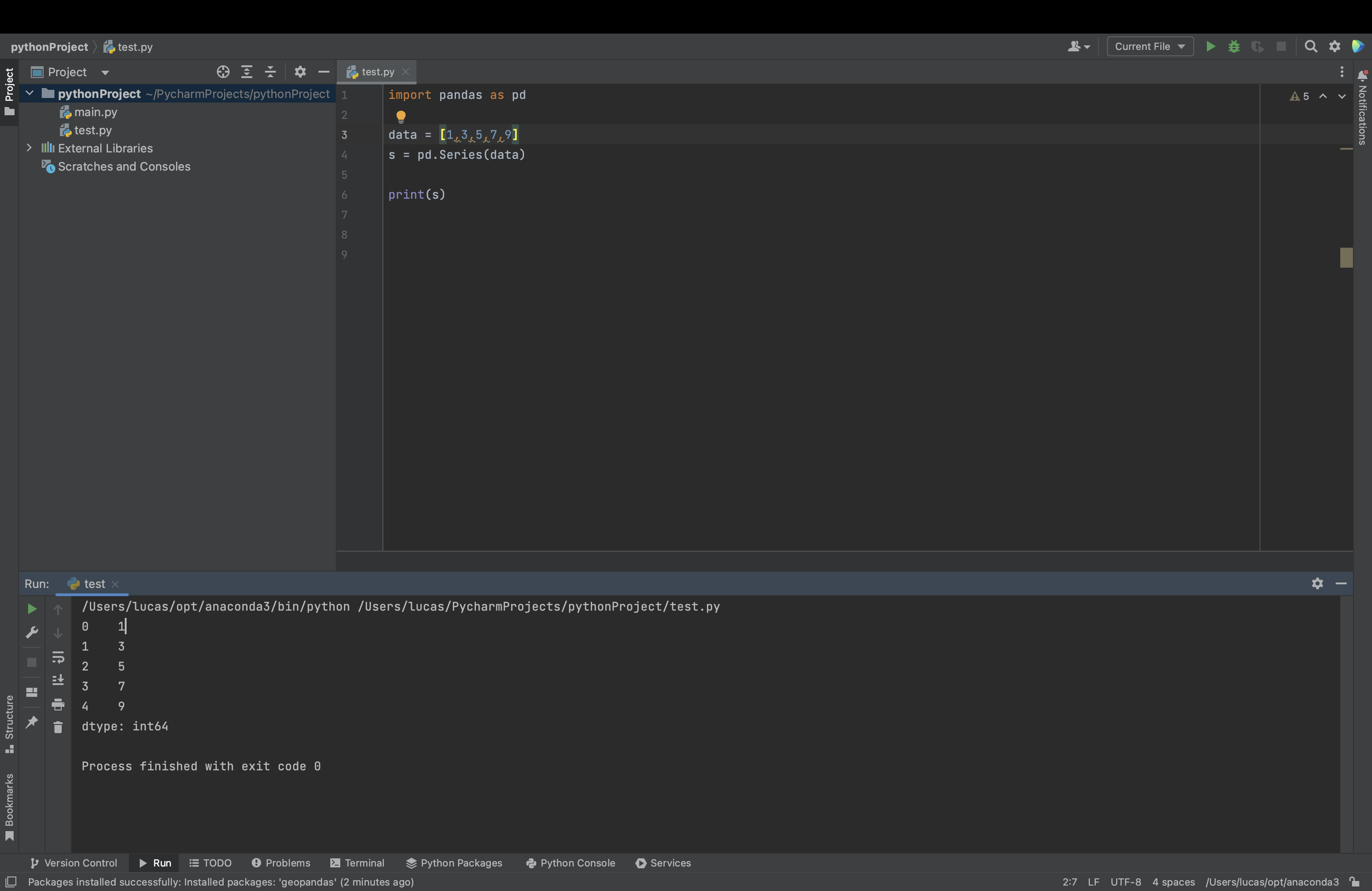Click the warning stripe marker in editor scrollbar
The height and width of the screenshot is (891, 1372).
point(1346,149)
